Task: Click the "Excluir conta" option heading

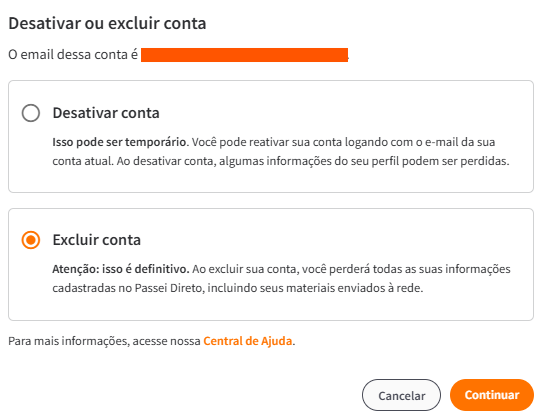Action: [96, 240]
